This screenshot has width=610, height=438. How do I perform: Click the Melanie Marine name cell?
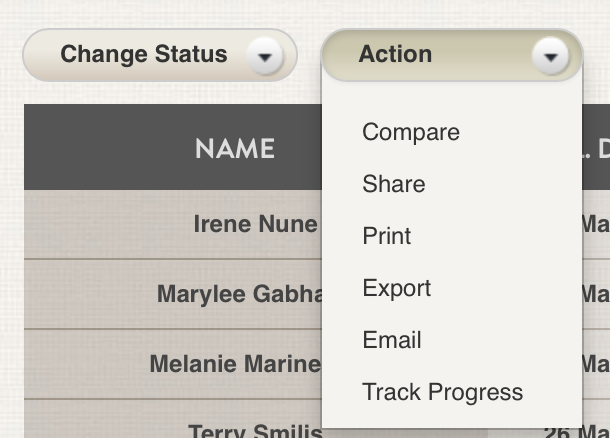(x=236, y=364)
